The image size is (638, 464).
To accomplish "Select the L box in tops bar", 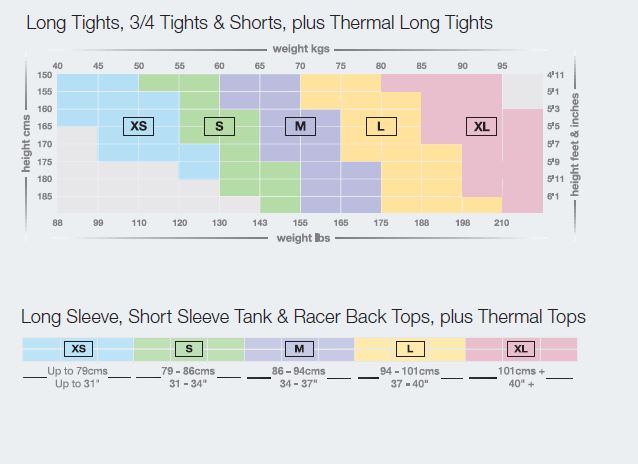I will point(410,349).
